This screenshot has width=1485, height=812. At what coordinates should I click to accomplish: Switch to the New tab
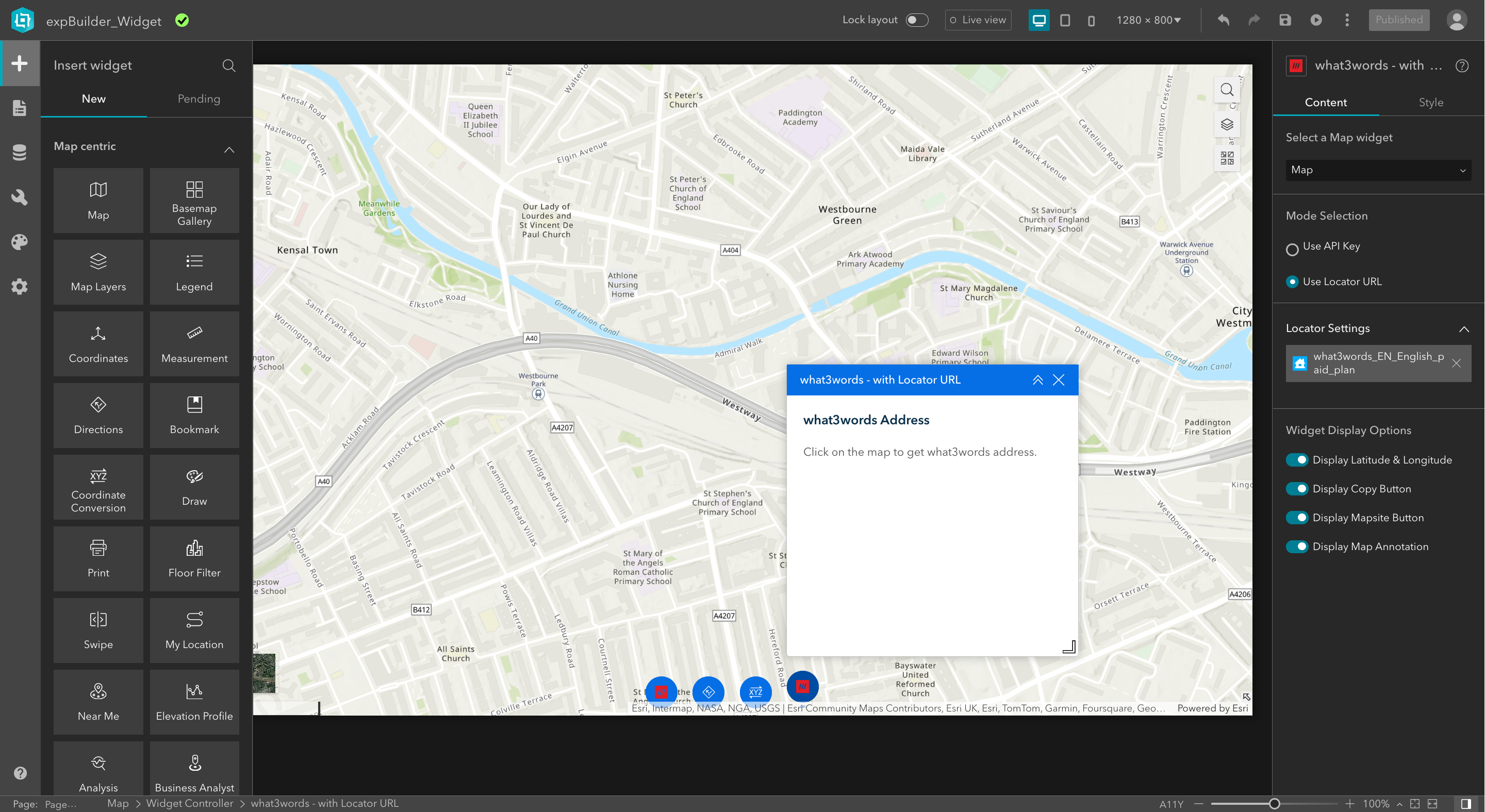(93, 98)
